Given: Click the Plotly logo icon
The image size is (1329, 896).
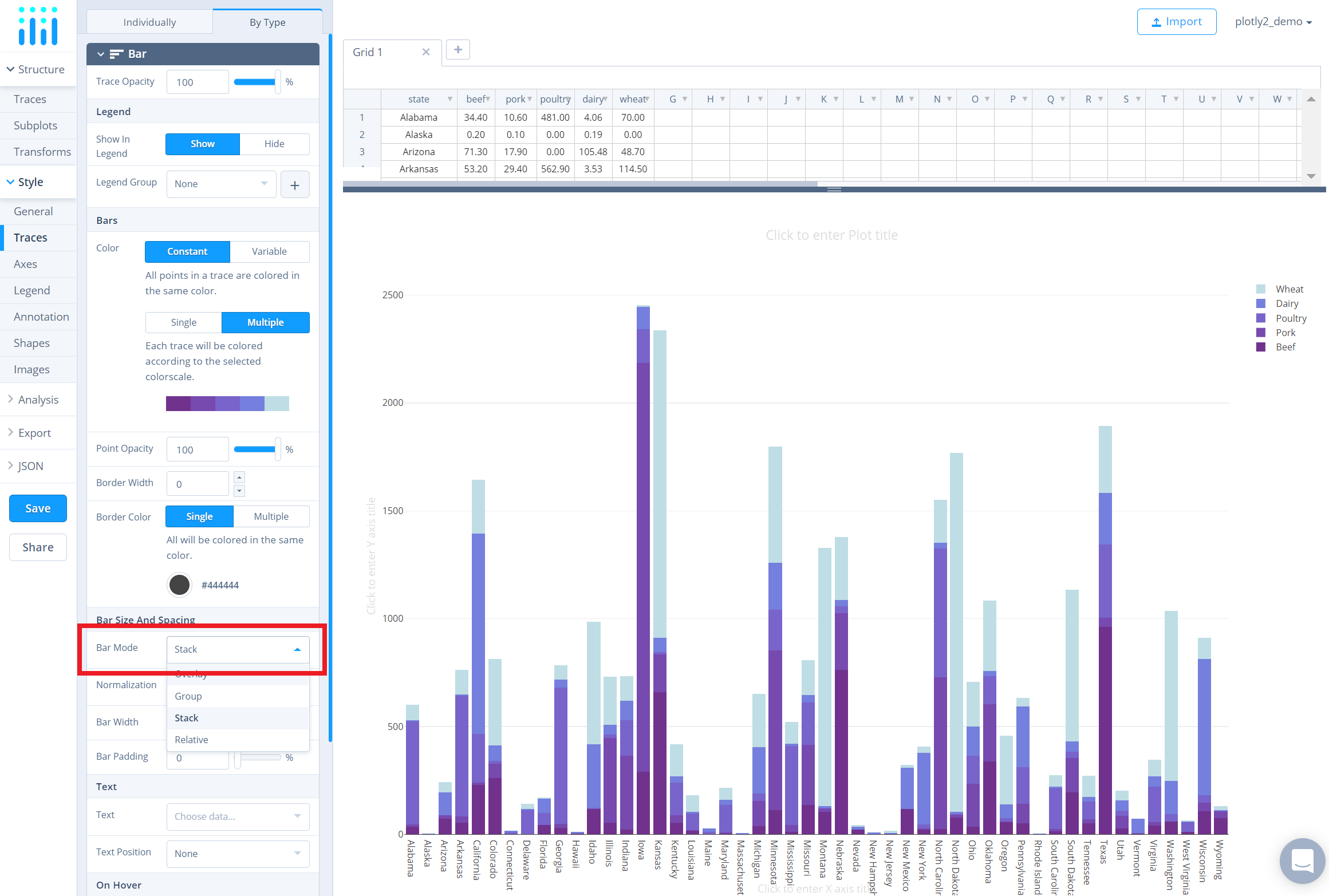Looking at the screenshot, I should click(38, 26).
